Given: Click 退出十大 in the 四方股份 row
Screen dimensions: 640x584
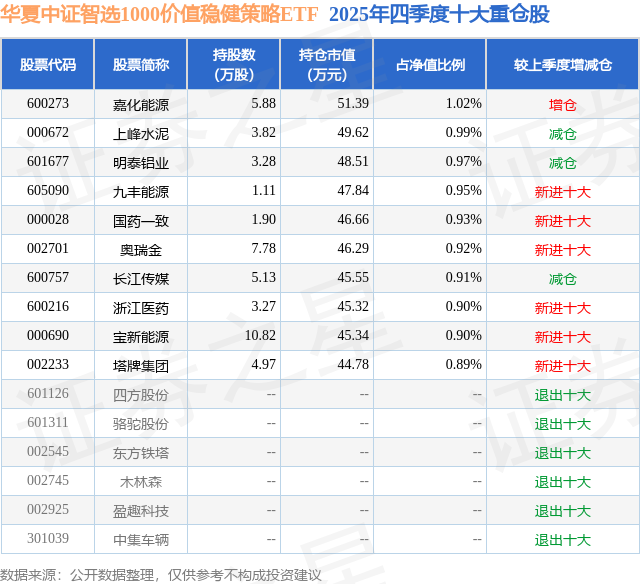Looking at the screenshot, I should click(x=563, y=394).
